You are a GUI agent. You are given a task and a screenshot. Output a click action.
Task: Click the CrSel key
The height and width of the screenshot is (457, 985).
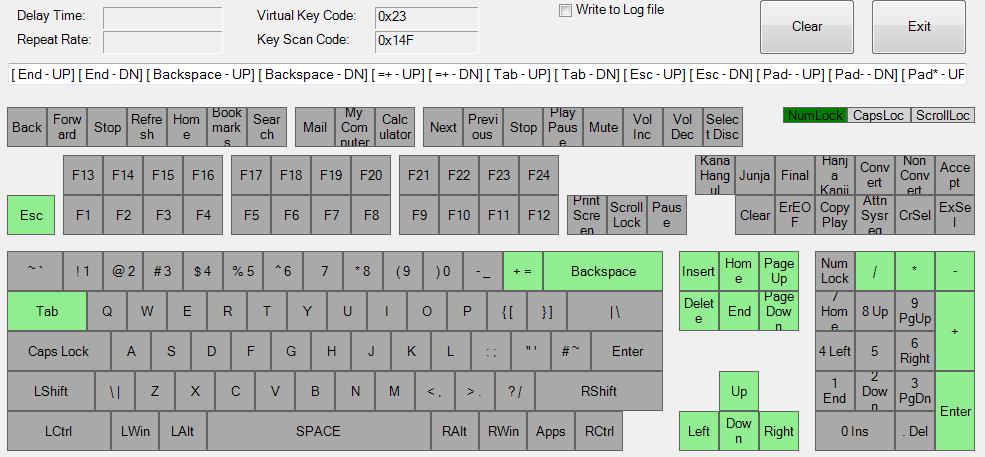pyautogui.click(x=915, y=215)
